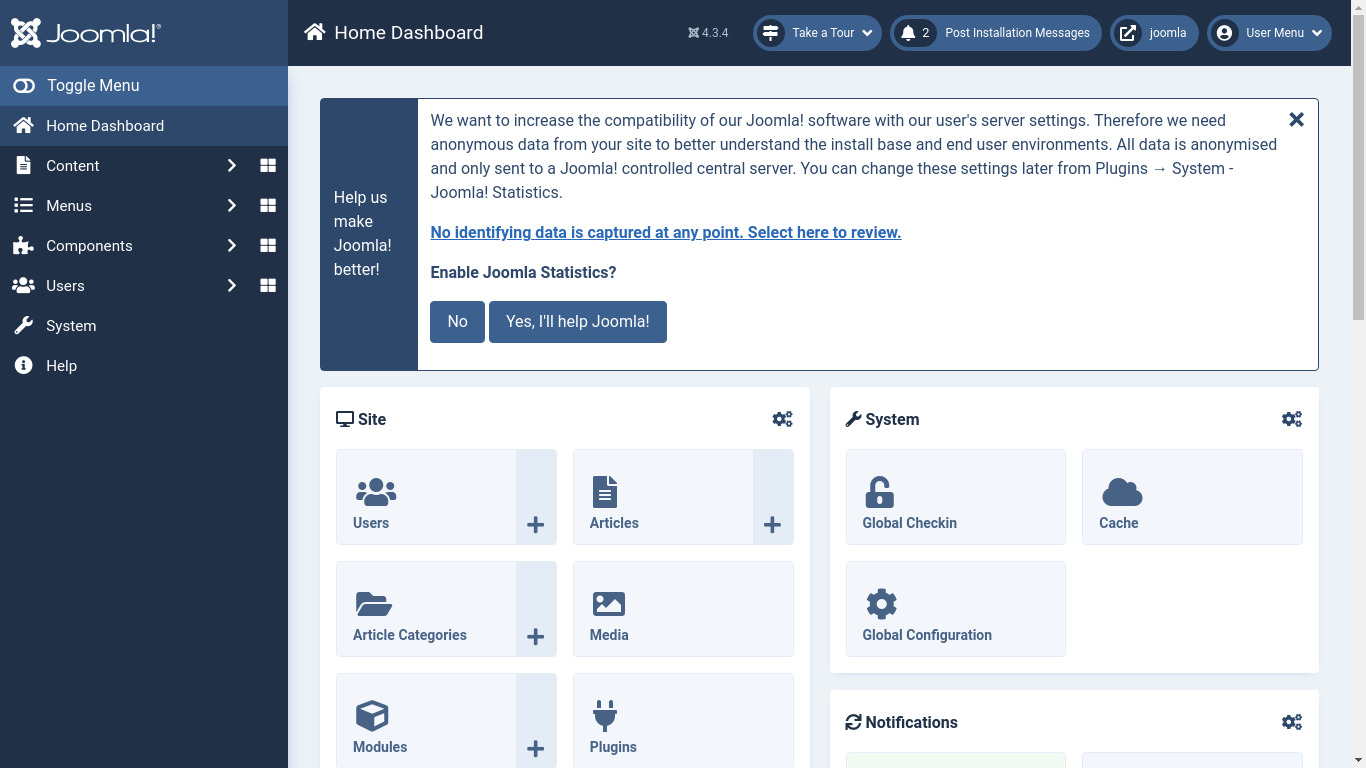The image size is (1366, 768).
Task: Click Site panel settings cog icon
Action: (782, 419)
